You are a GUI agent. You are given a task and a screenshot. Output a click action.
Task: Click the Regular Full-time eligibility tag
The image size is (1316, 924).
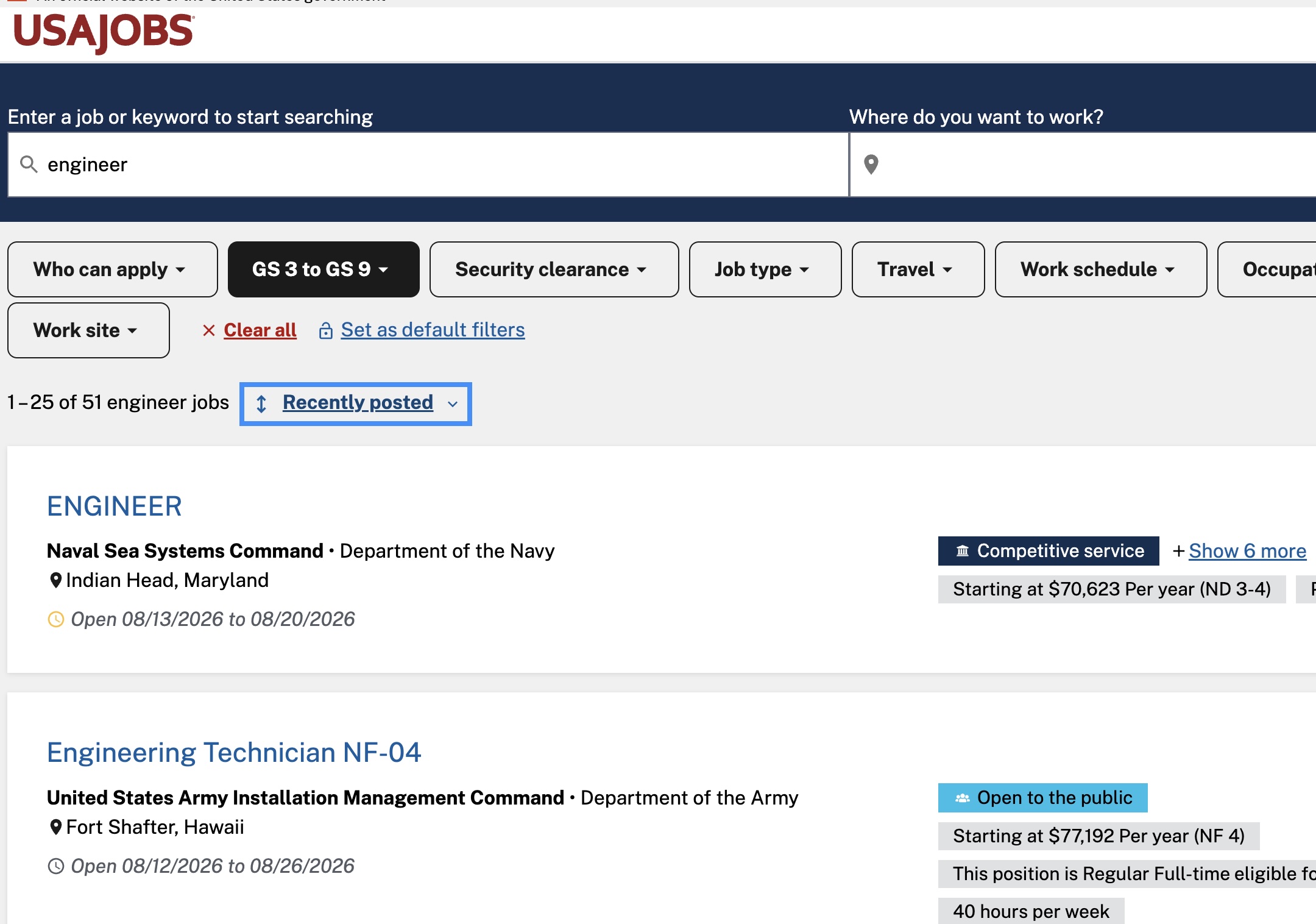[1127, 874]
